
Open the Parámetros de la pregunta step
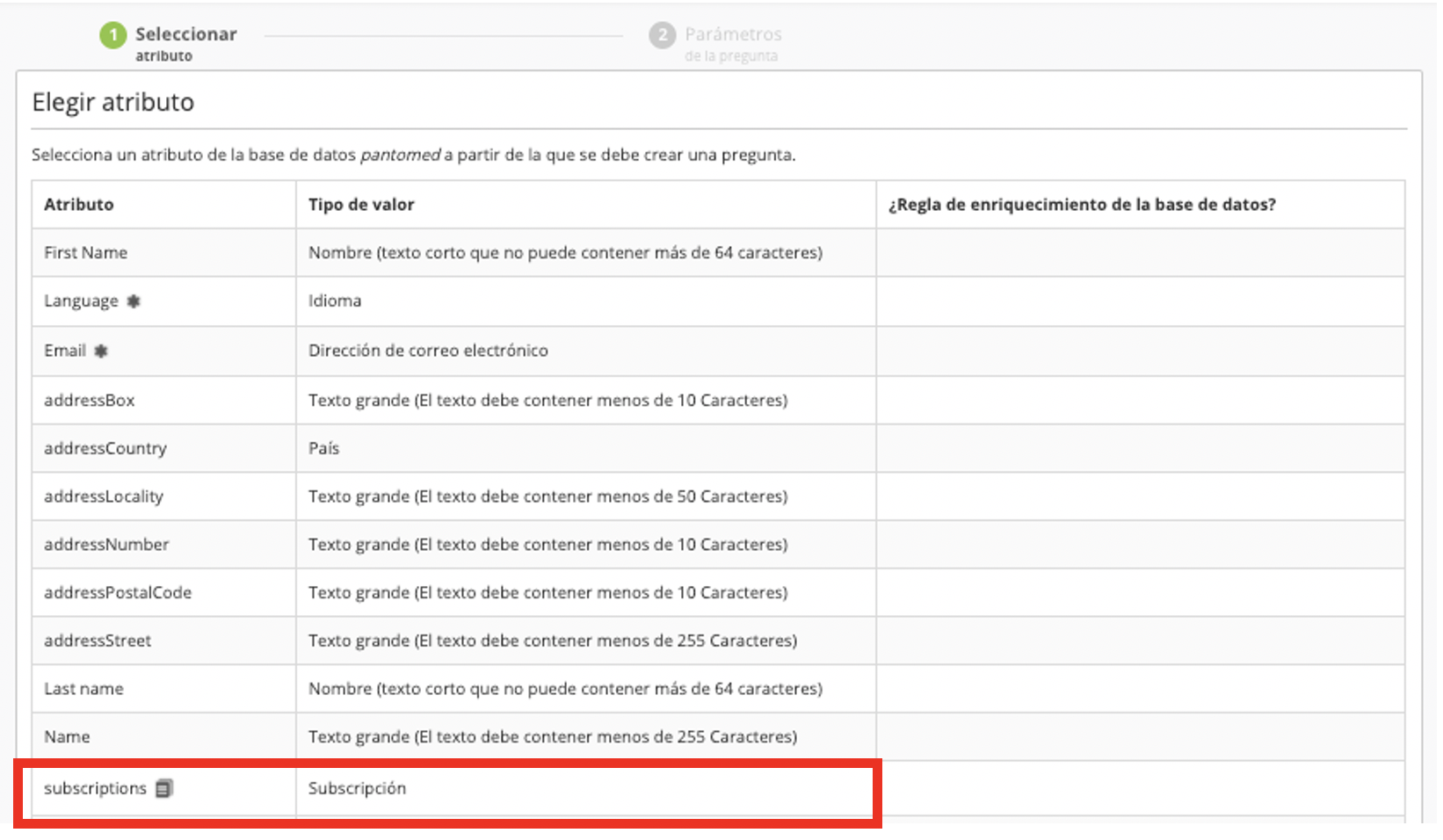tap(715, 43)
